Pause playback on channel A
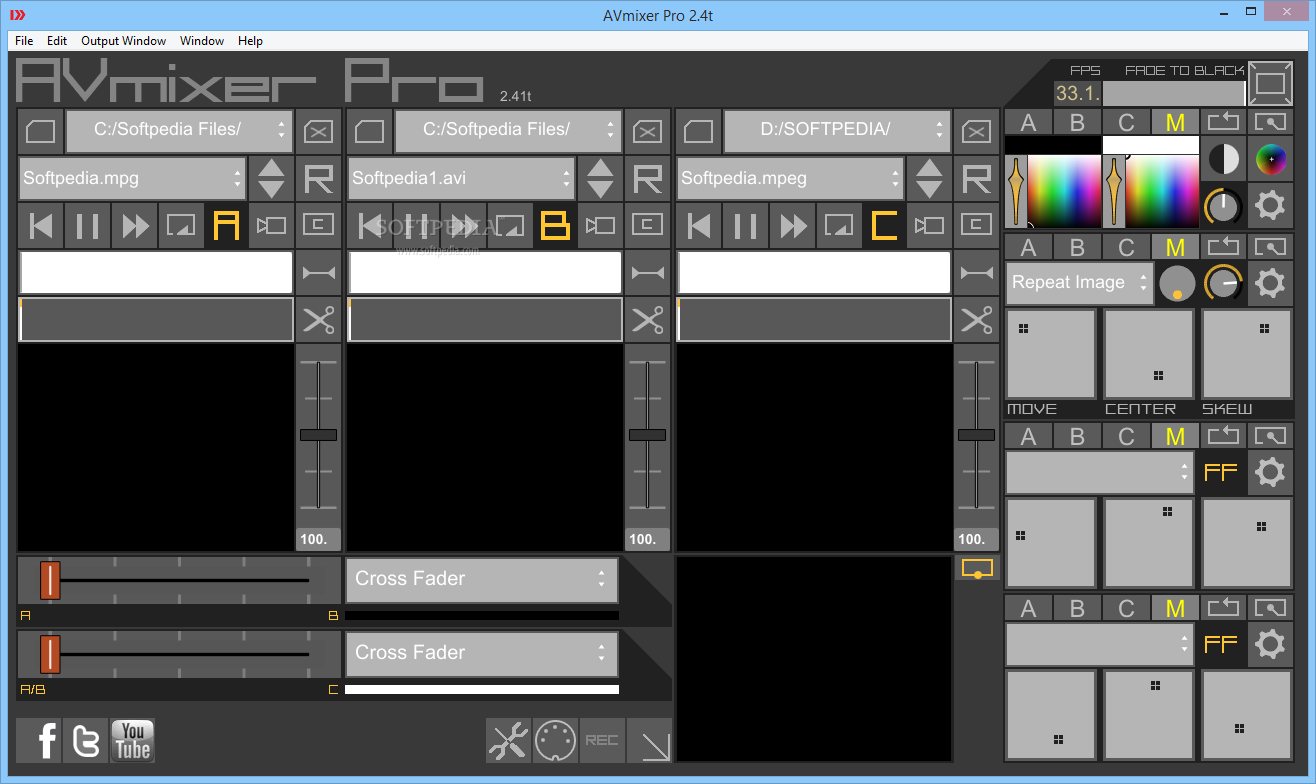 [x=87, y=226]
